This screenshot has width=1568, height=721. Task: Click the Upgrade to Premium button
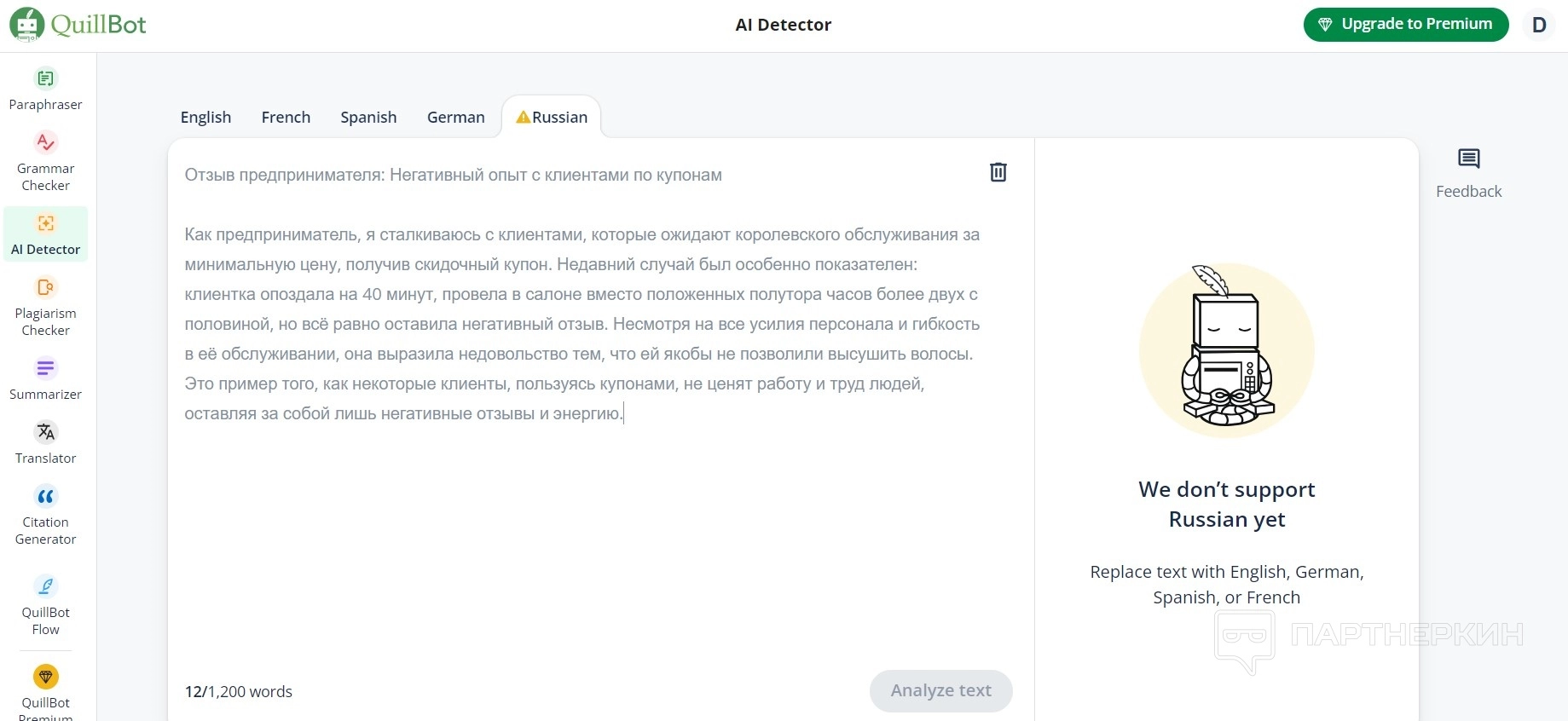(x=1405, y=25)
